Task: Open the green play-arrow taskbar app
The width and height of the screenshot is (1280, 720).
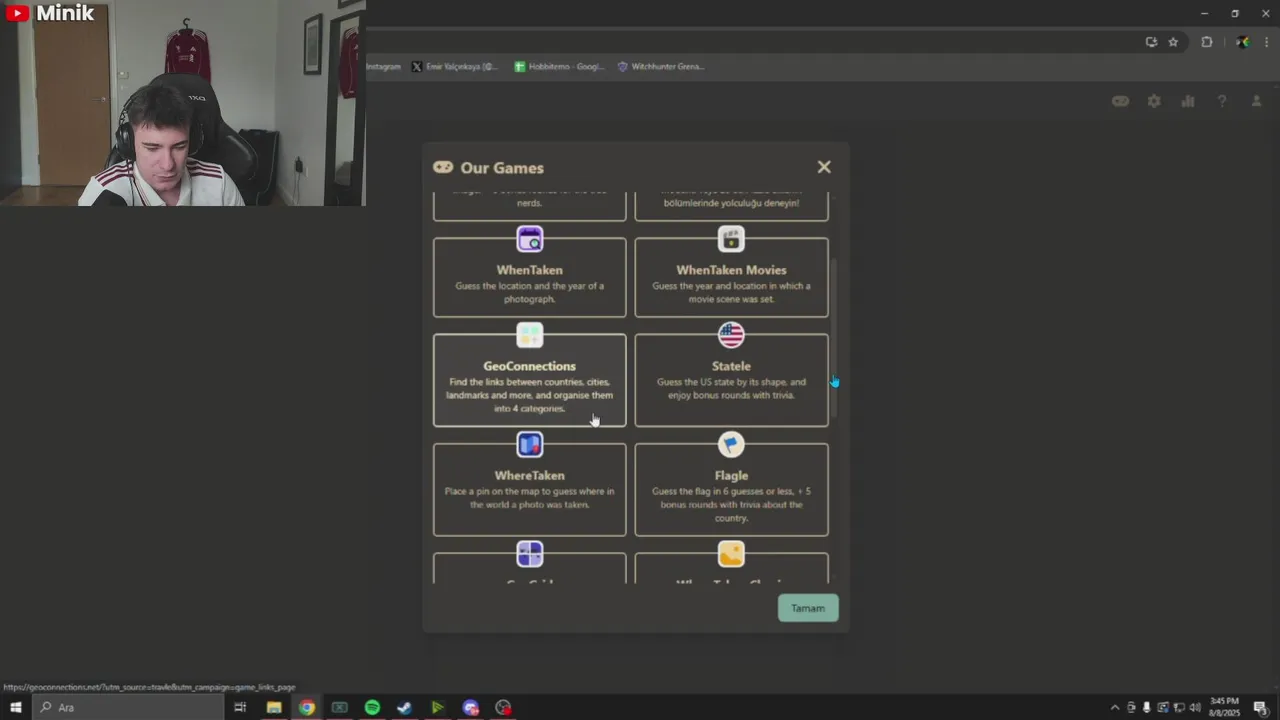Action: click(x=437, y=707)
